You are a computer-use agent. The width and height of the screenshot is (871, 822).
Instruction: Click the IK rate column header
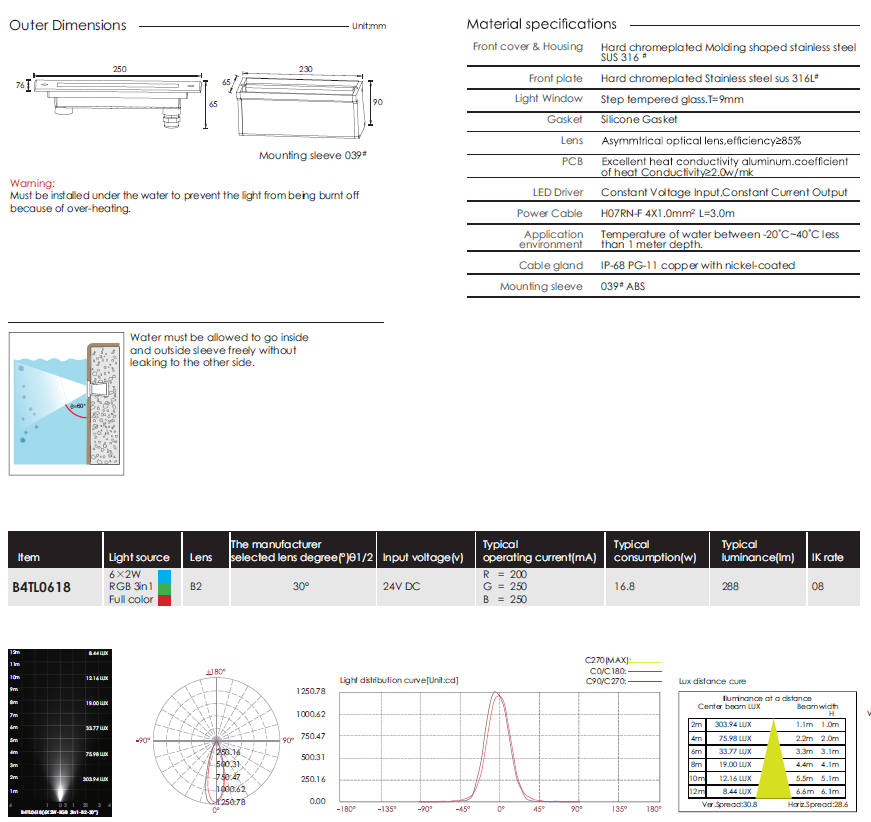[x=827, y=557]
